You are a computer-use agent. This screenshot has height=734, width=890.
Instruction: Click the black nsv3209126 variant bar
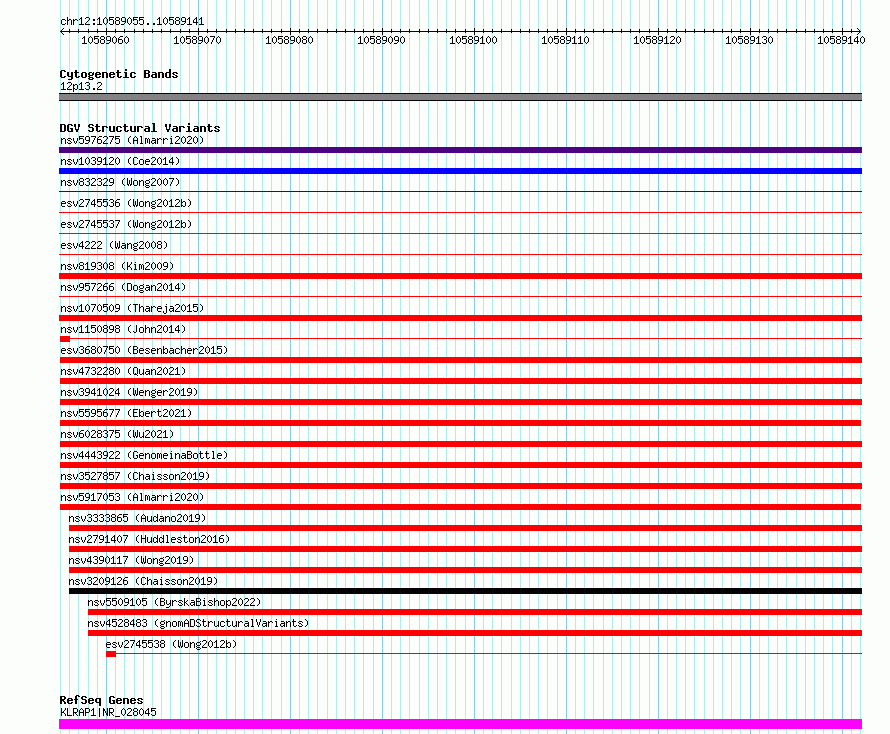point(465,591)
